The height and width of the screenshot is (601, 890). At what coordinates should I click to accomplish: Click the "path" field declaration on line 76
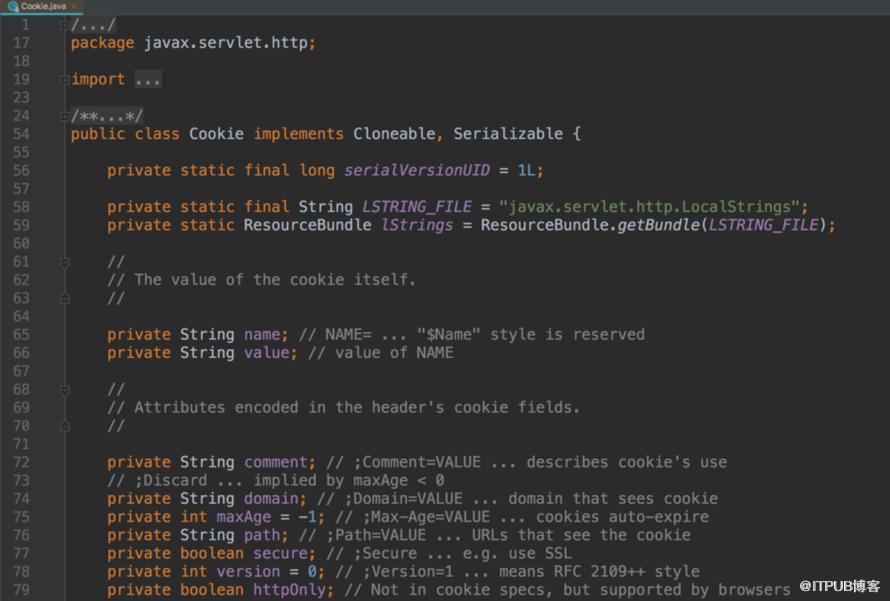[x=262, y=535]
